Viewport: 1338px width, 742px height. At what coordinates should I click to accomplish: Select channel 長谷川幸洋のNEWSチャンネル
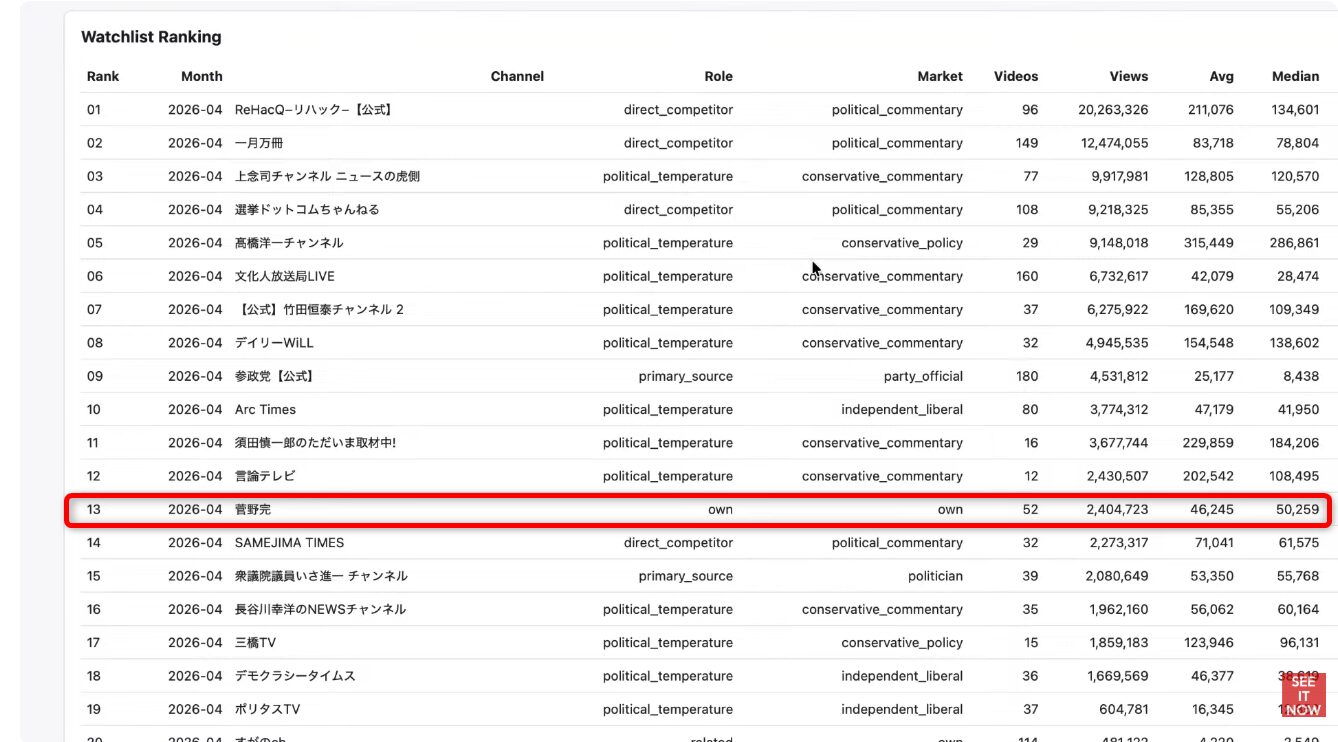pos(320,610)
